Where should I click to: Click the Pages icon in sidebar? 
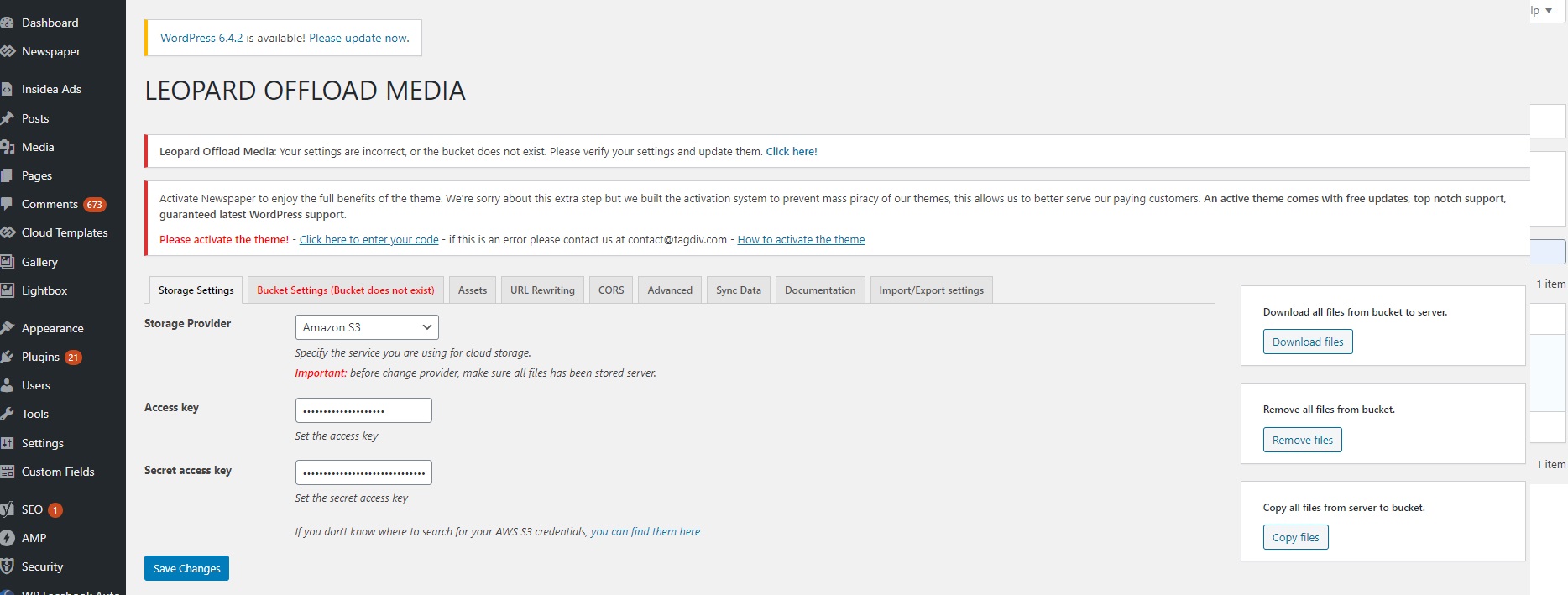point(6,175)
